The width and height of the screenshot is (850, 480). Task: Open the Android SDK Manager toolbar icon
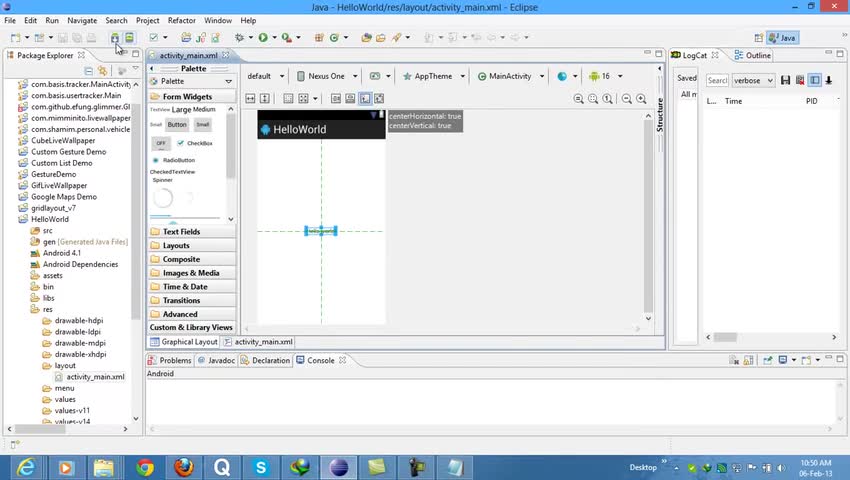coord(114,37)
